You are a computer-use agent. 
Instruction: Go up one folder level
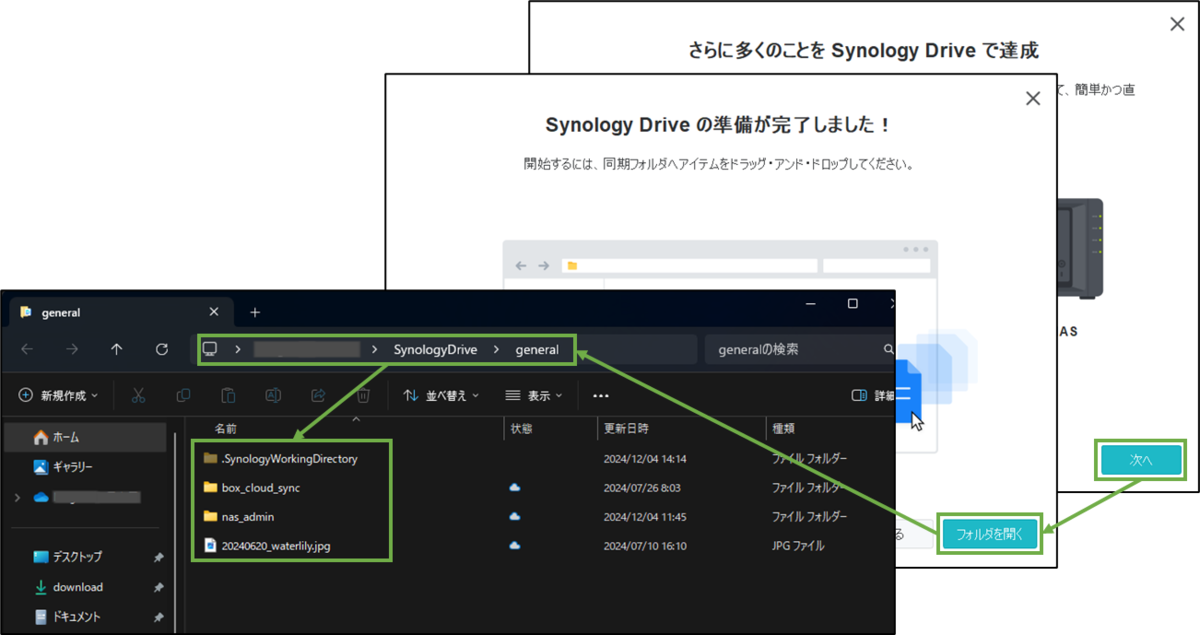click(x=117, y=349)
